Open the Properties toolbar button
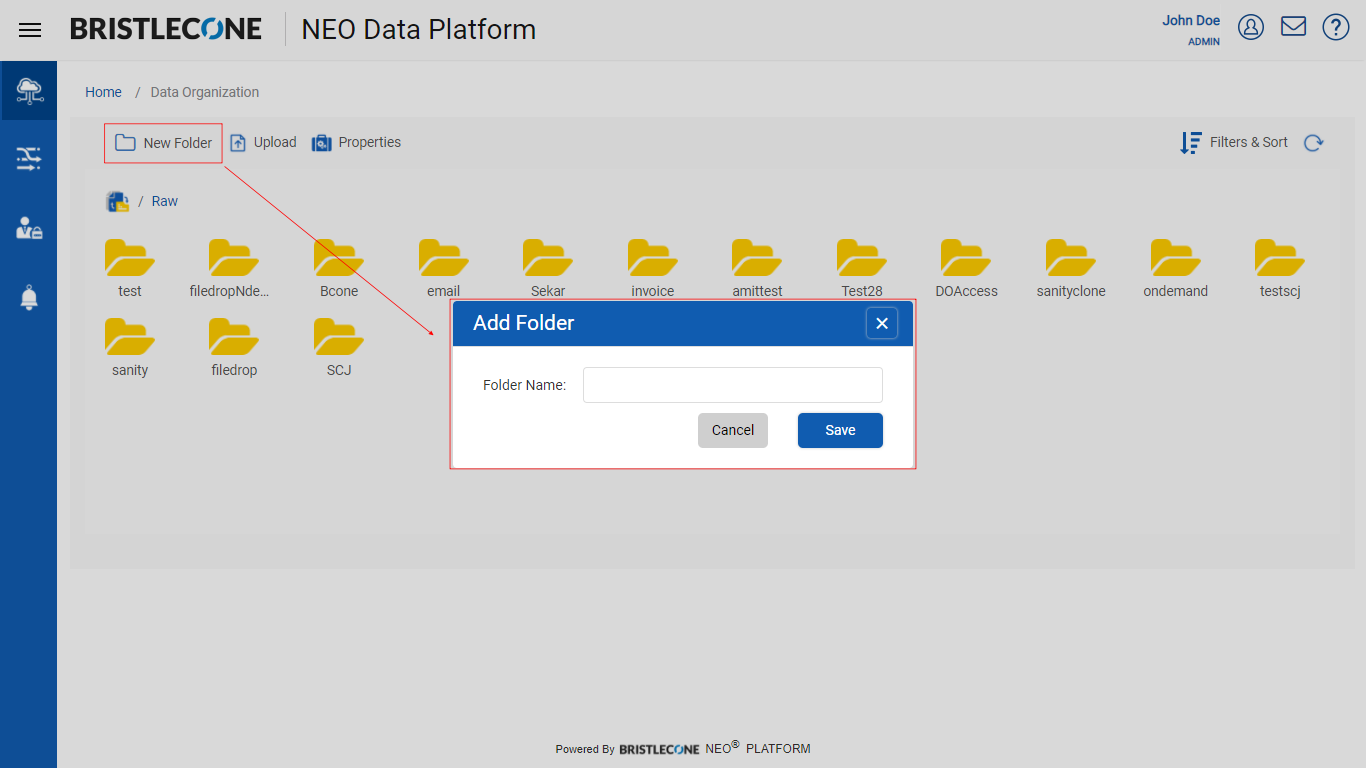Screen dimensions: 1366x768 [x=356, y=143]
